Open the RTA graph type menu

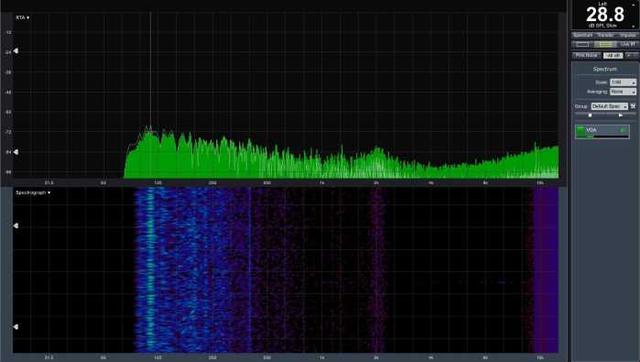[22, 18]
